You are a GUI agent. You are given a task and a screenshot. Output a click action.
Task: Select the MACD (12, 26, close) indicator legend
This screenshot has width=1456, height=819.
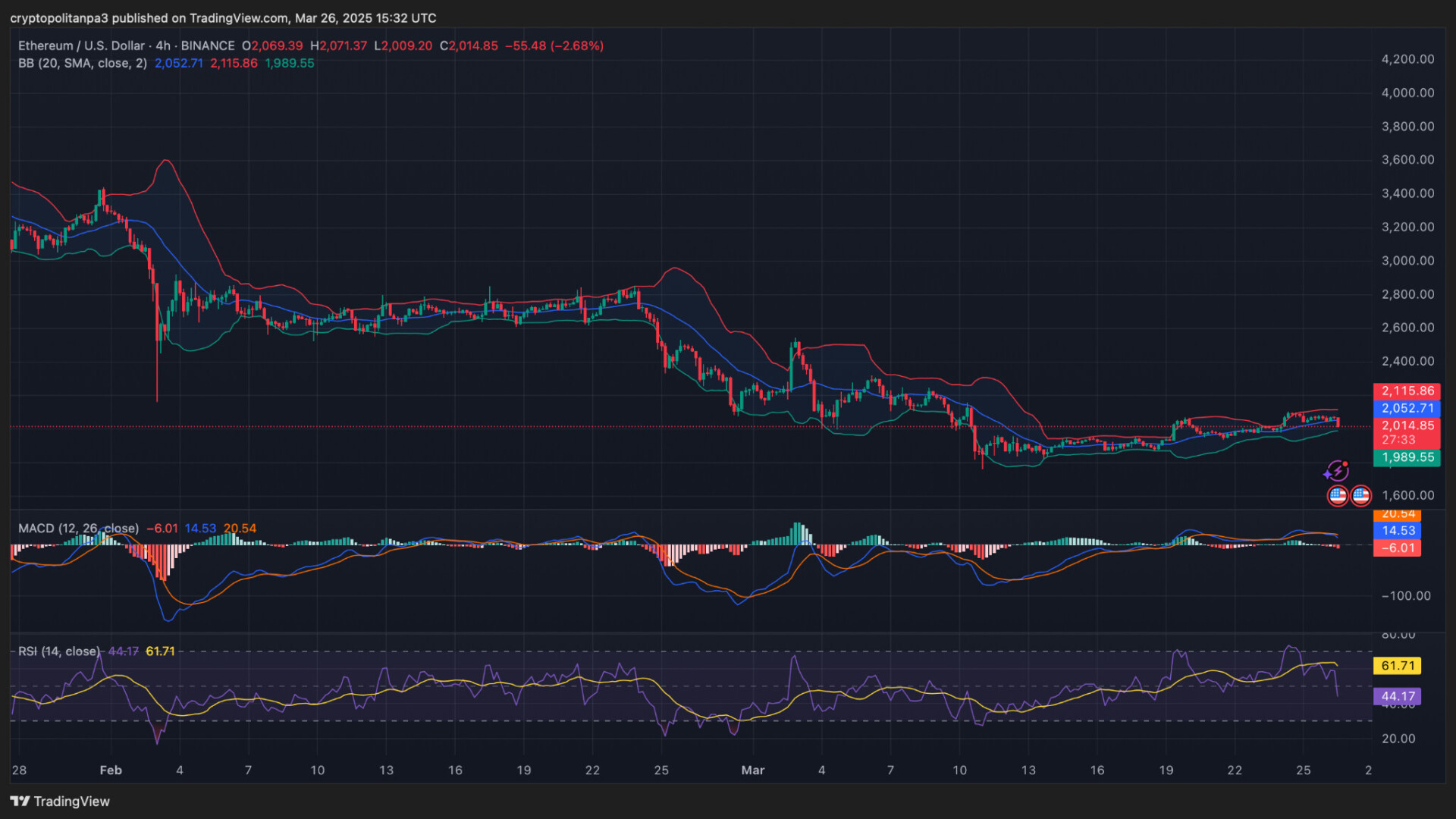pyautogui.click(x=78, y=528)
